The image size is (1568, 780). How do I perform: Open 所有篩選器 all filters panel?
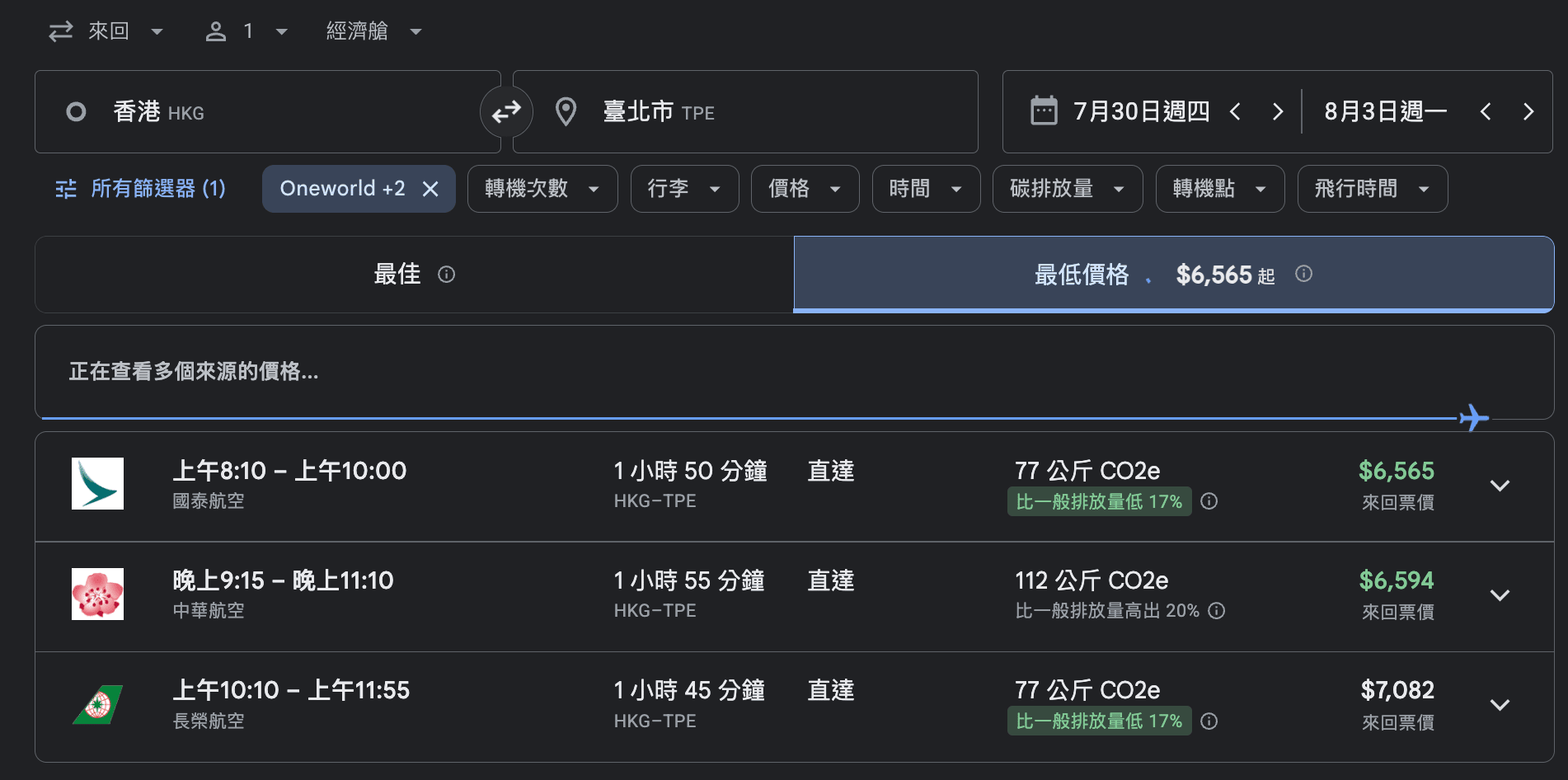click(x=140, y=189)
